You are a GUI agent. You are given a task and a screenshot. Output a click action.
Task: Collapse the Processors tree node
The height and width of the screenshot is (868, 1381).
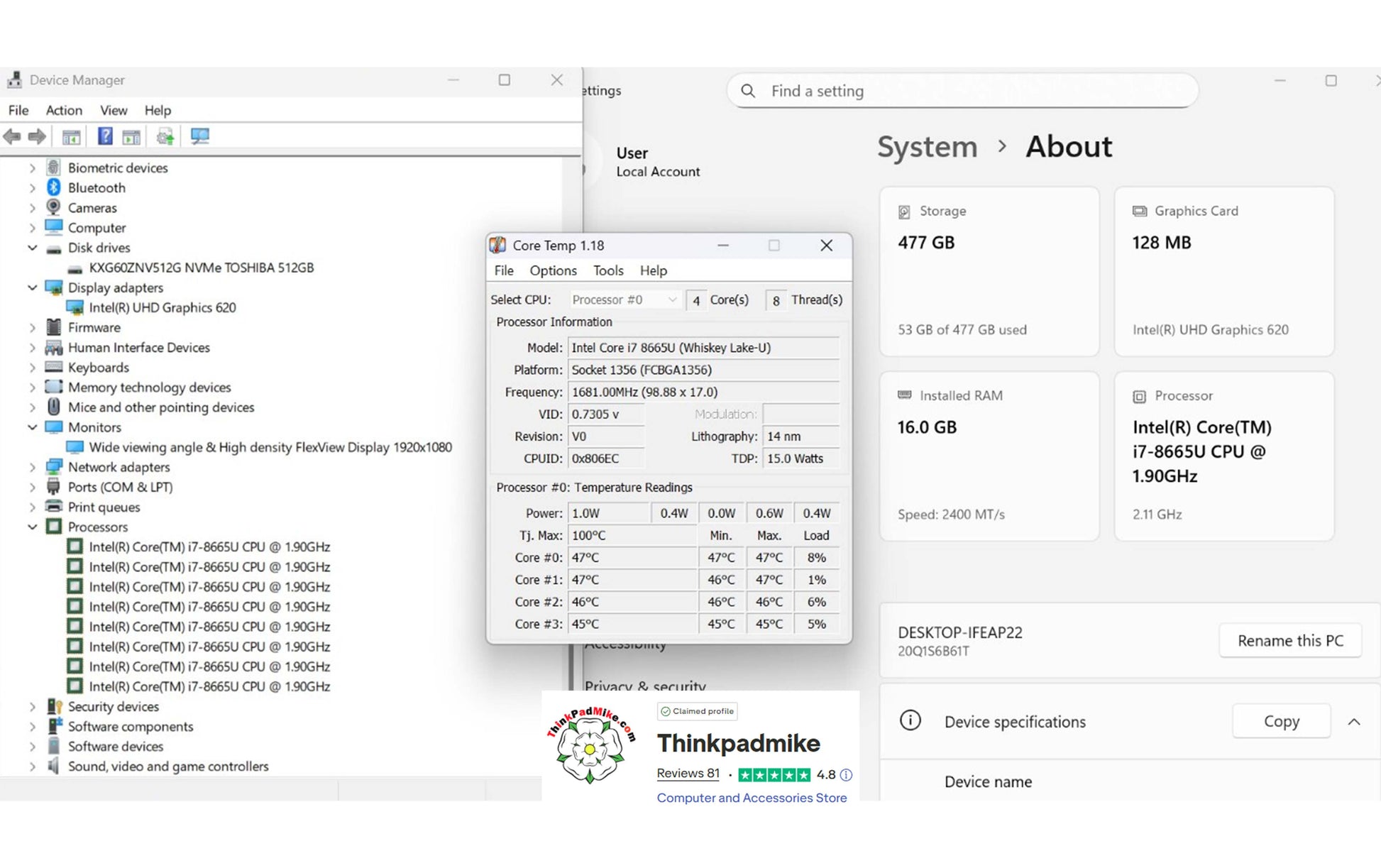(x=33, y=527)
